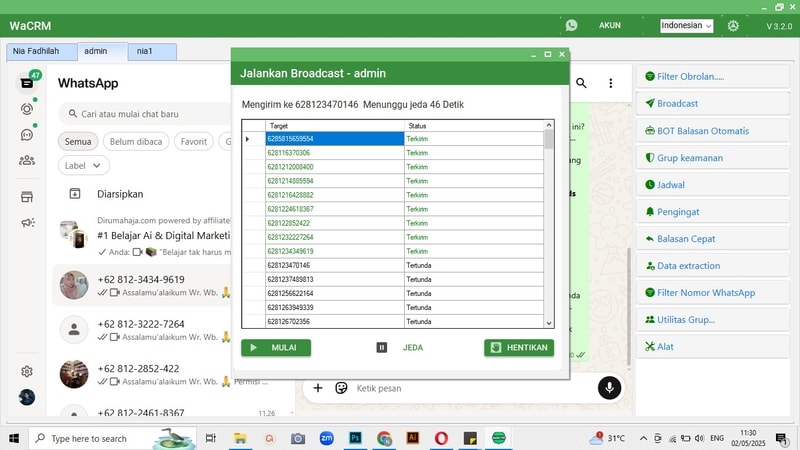Open settings gear in WaCRM header
The height and width of the screenshot is (450, 800).
click(733, 26)
